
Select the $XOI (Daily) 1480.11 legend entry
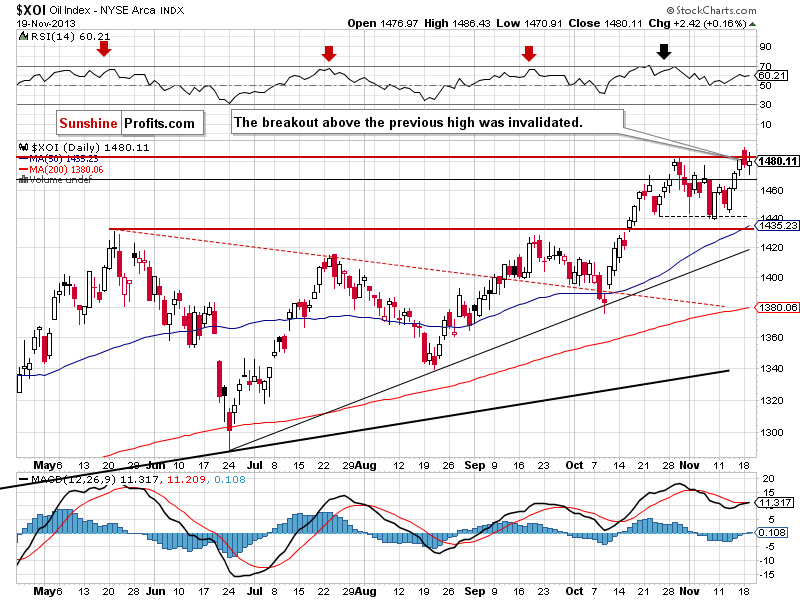tap(90, 147)
